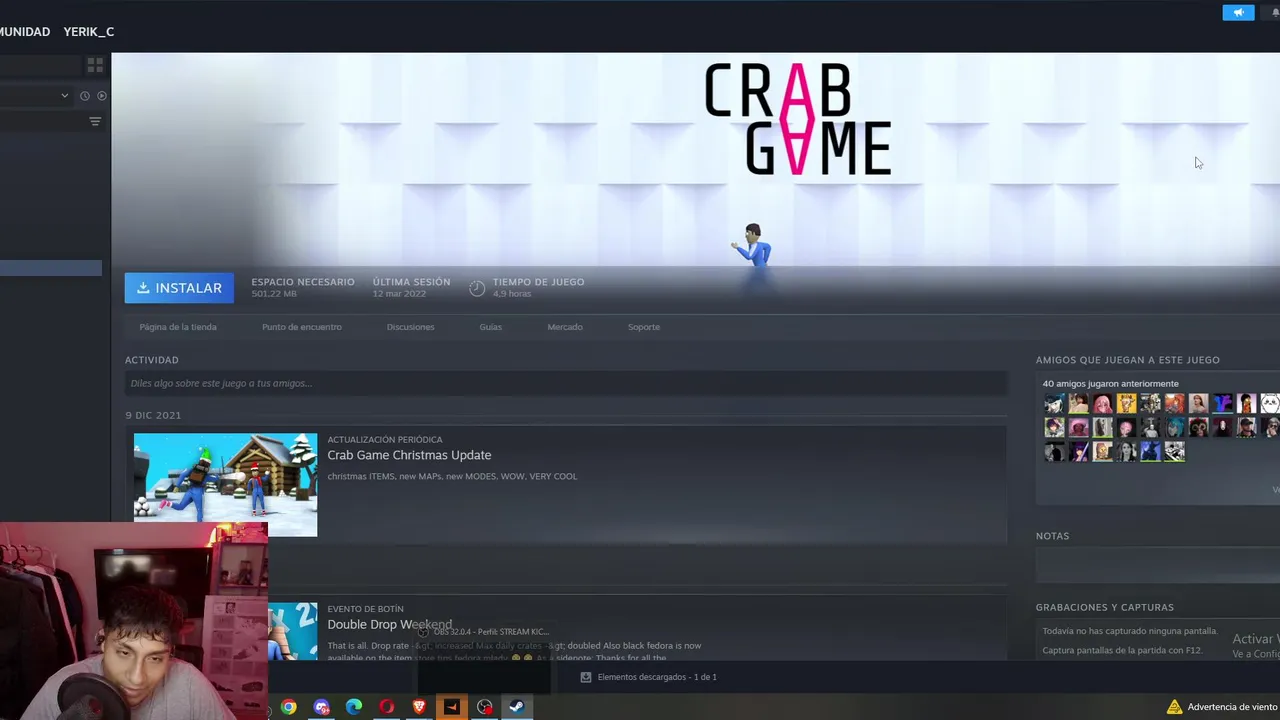This screenshot has width=1280, height=720.
Task: Click the ready-to-play filter icon
Action: pyautogui.click(x=101, y=96)
